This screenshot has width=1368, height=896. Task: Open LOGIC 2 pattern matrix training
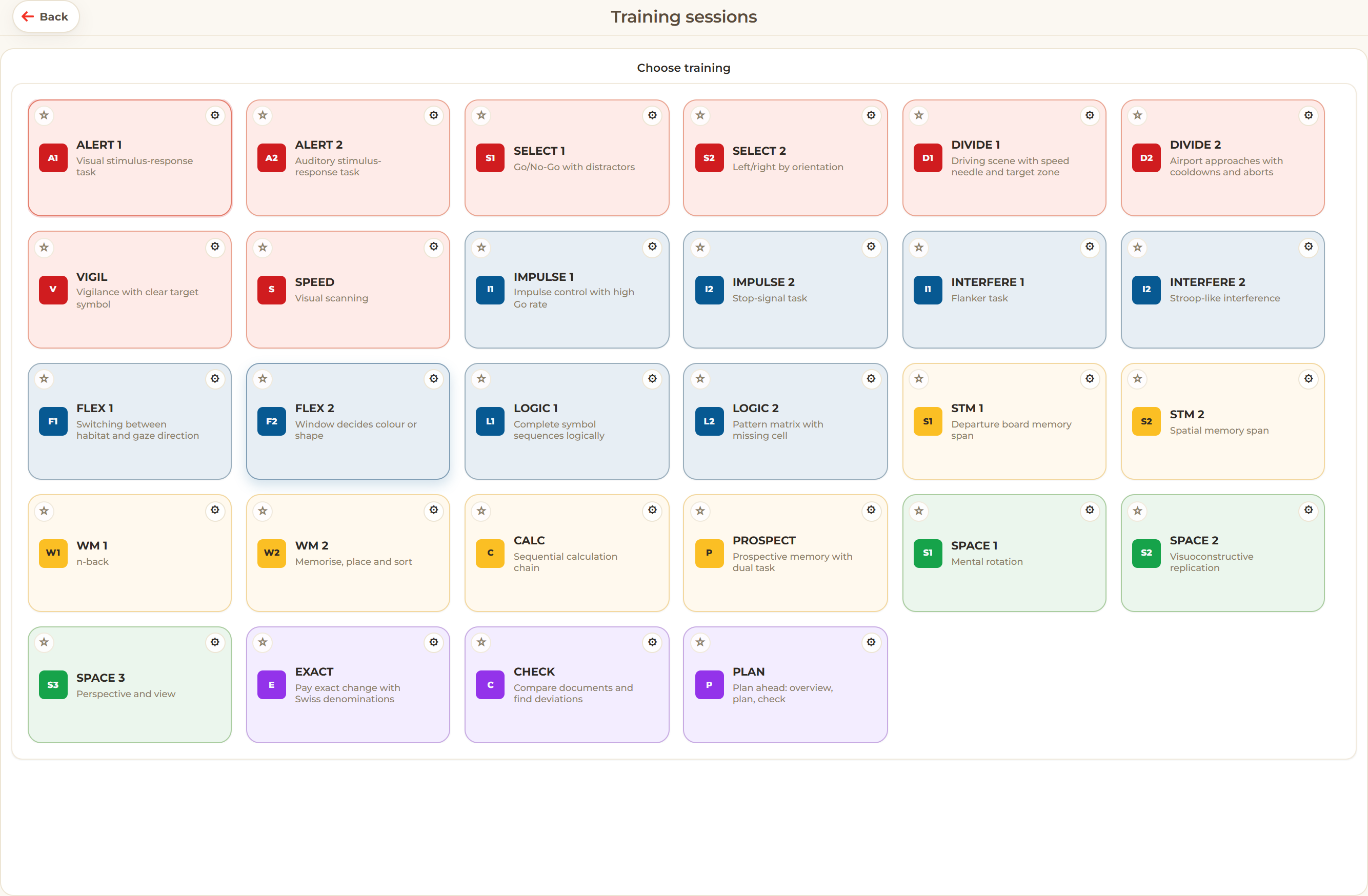click(785, 421)
